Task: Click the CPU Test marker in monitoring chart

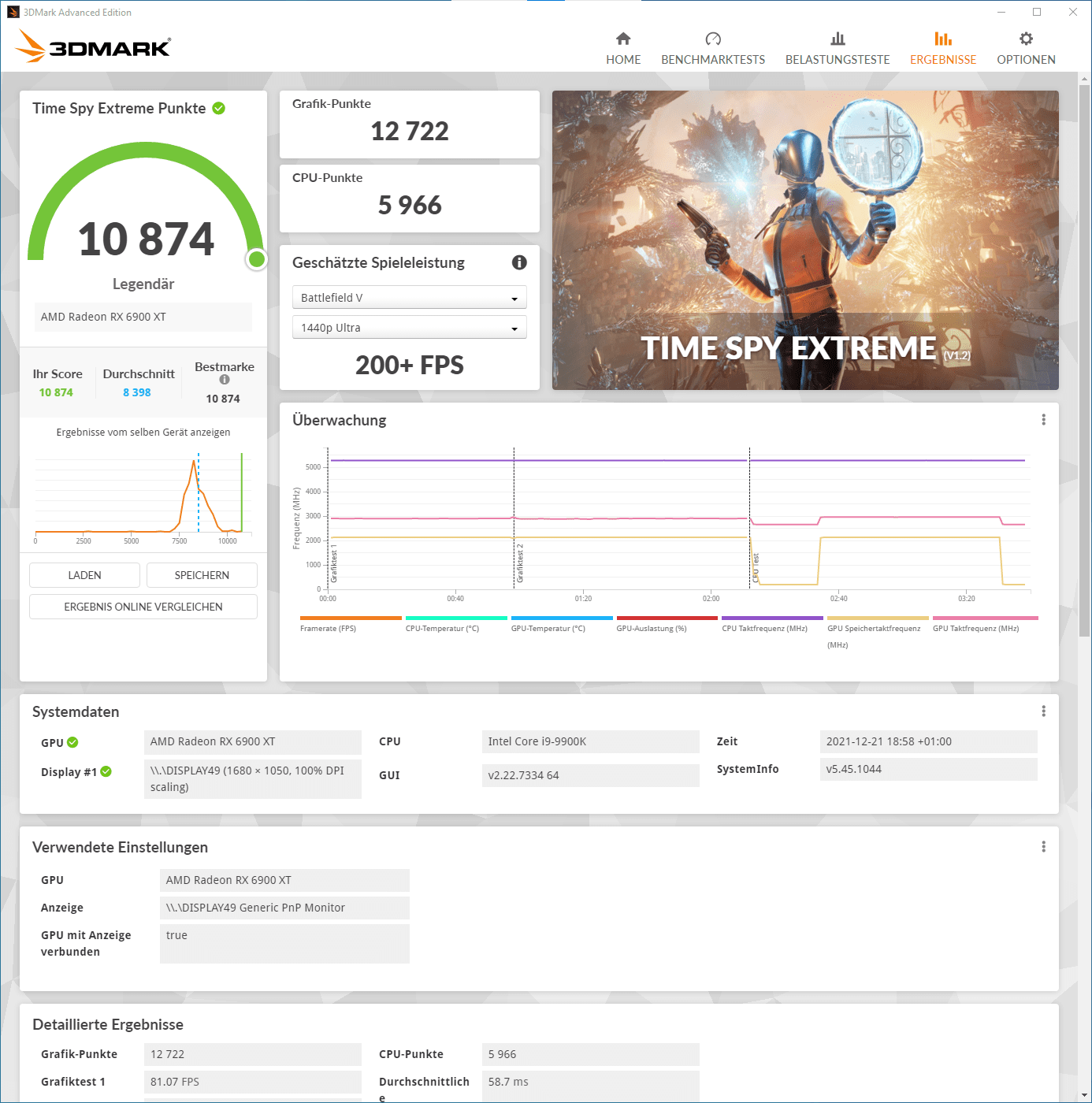Action: [755, 568]
